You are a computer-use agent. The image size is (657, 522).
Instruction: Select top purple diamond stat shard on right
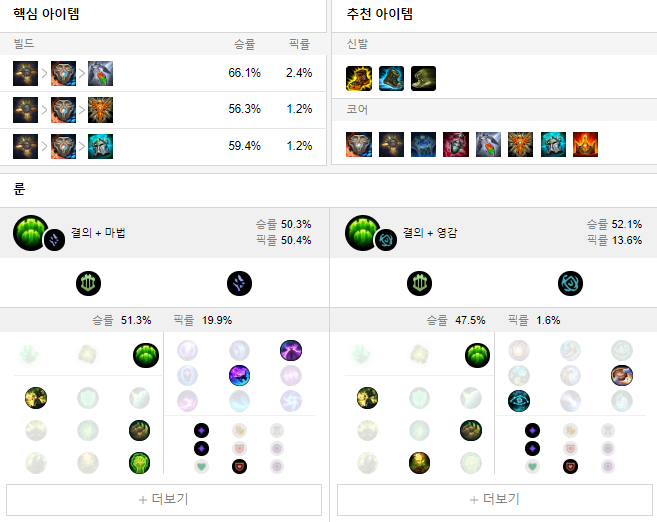tap(533, 430)
